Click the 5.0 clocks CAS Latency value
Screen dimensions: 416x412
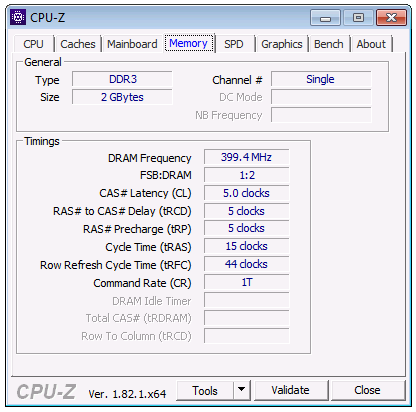coord(247,193)
